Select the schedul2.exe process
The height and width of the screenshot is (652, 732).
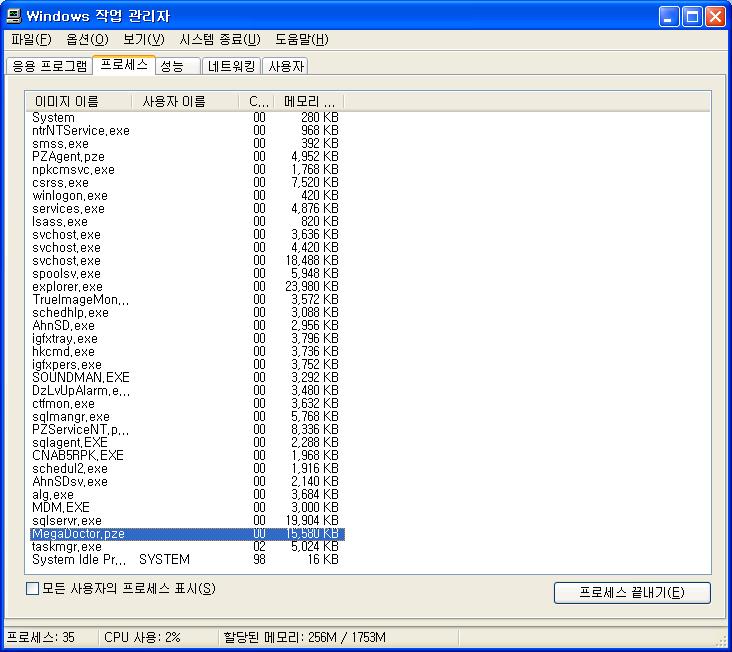(x=187, y=468)
